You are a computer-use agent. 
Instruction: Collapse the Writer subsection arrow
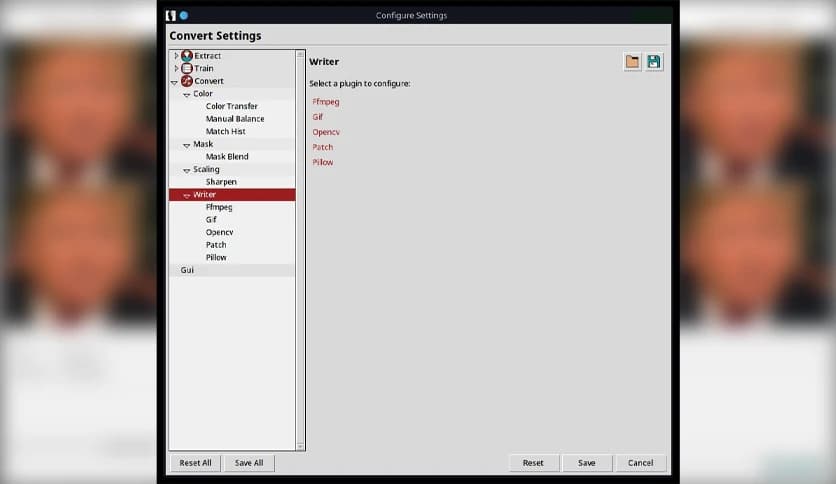[187, 196]
